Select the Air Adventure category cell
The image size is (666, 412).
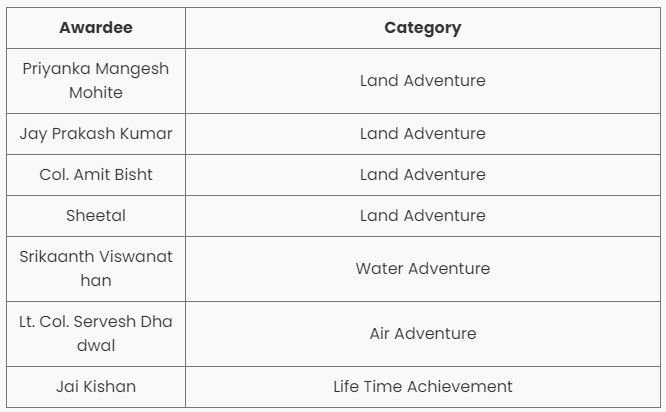pyautogui.click(x=423, y=334)
